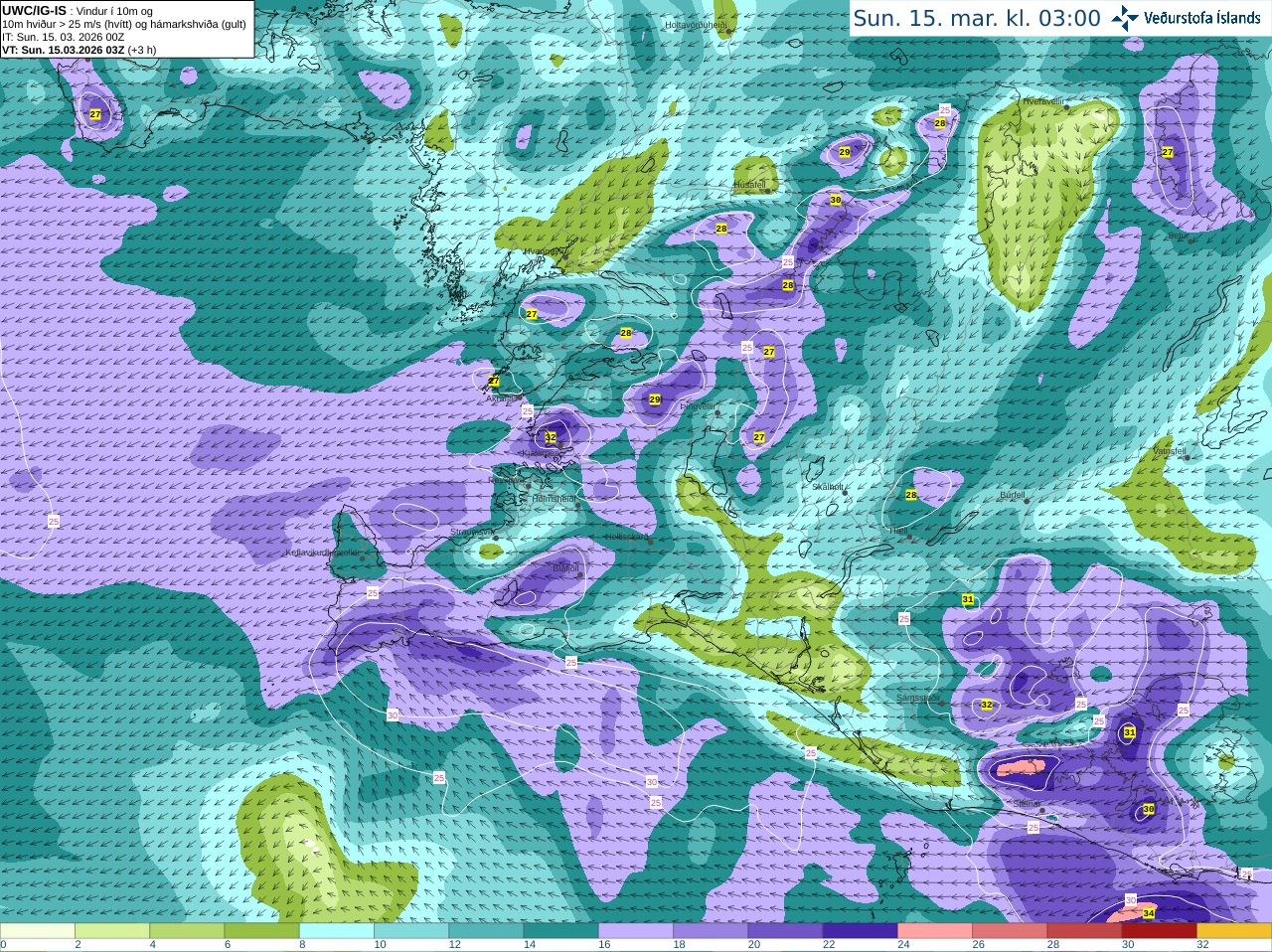This screenshot has width=1272, height=952.
Task: Click the Keflavíkurflugvöllur station label
Action: 322,553
